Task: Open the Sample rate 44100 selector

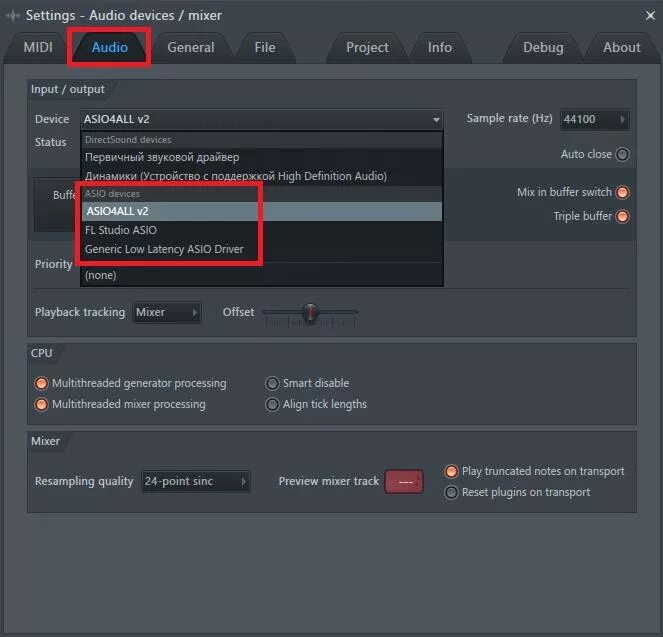Action: click(594, 119)
